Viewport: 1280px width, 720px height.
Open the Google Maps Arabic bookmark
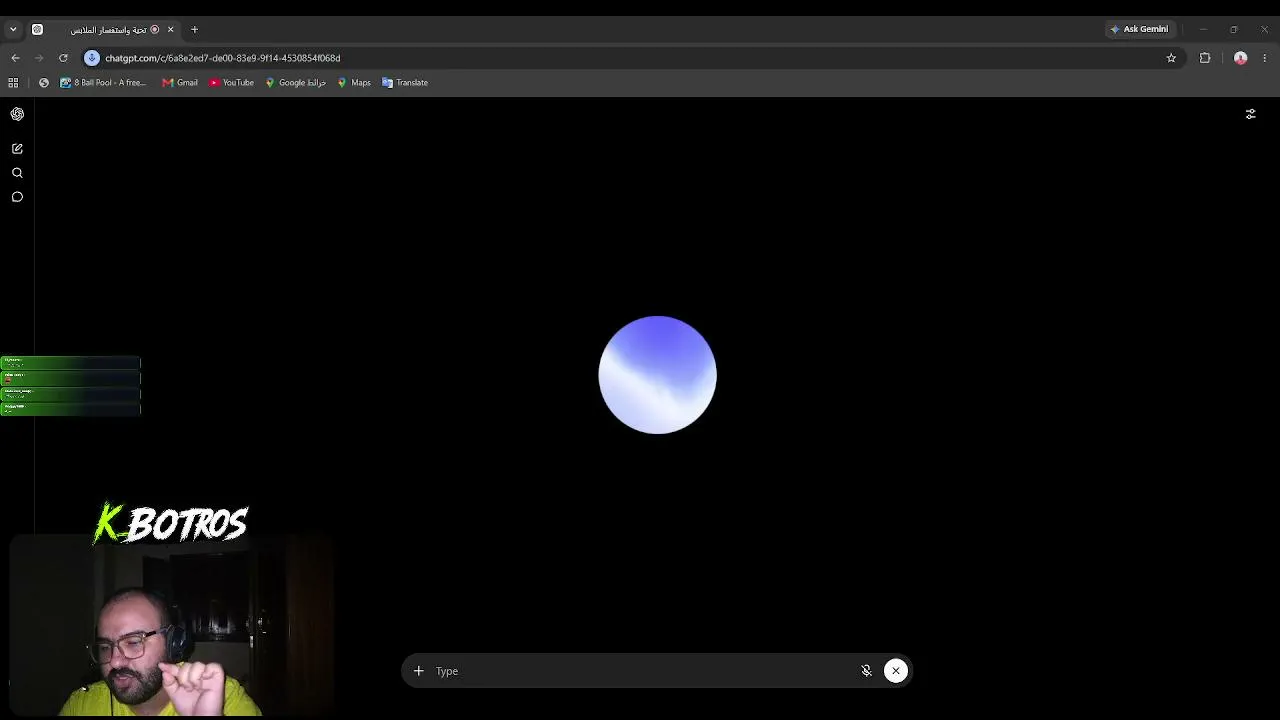[x=296, y=83]
